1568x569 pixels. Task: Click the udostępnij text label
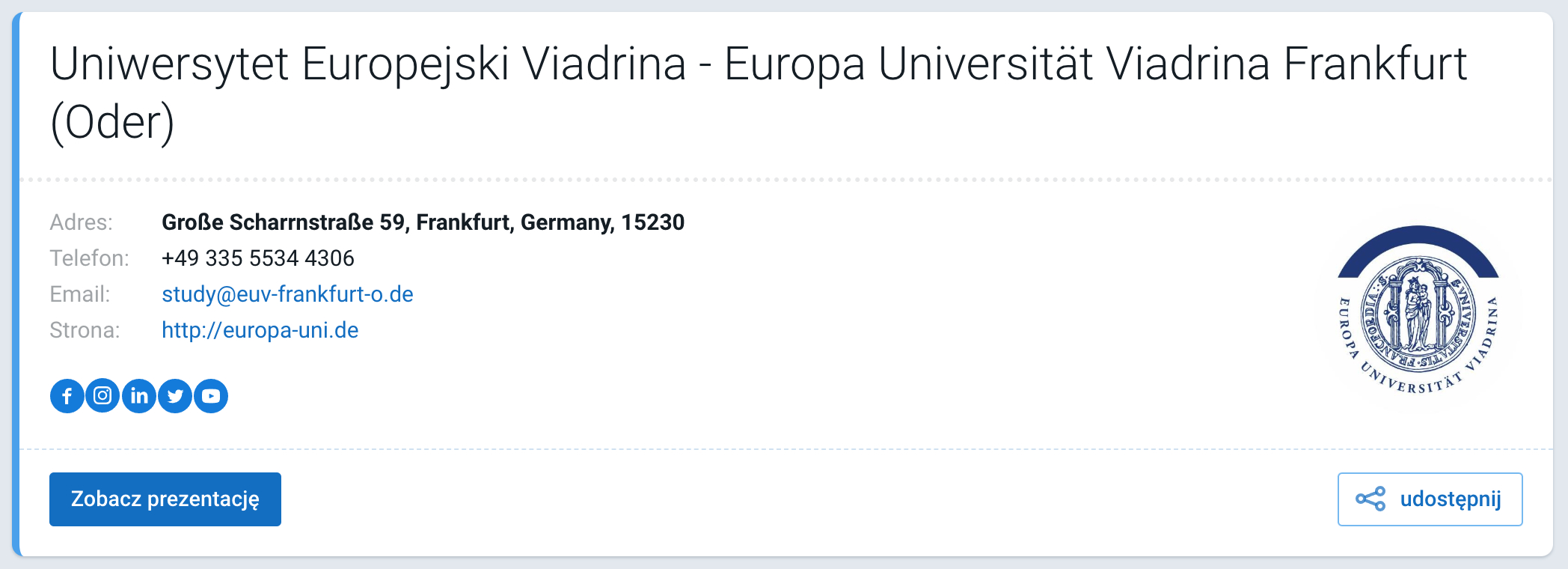1451,499
